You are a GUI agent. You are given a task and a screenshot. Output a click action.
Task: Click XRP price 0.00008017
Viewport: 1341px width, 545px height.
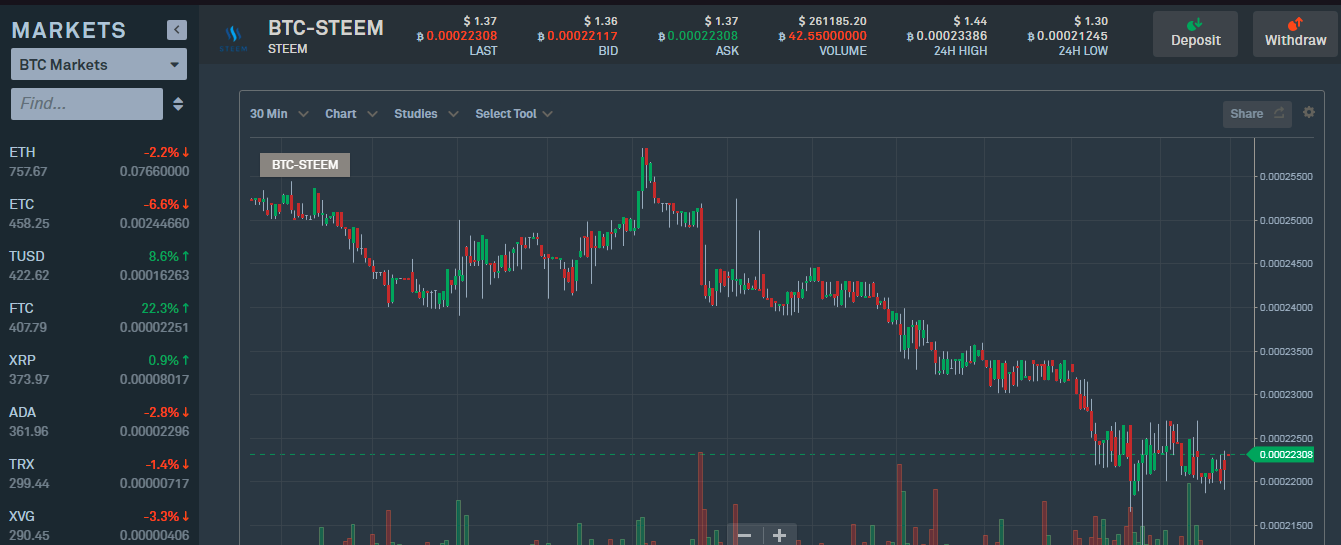click(154, 379)
